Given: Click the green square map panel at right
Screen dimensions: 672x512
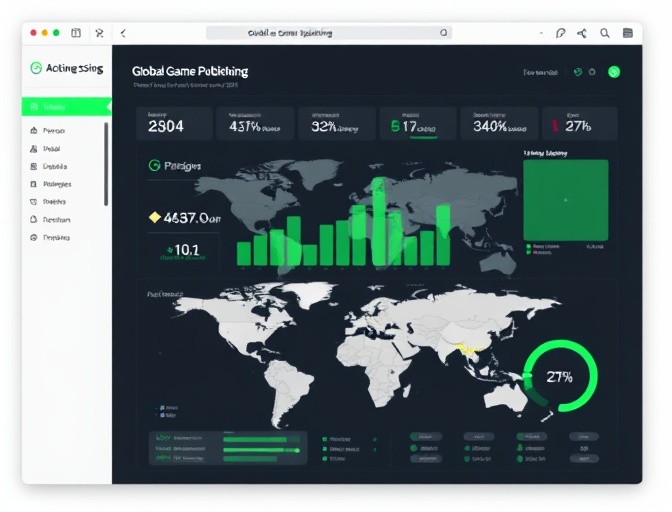Looking at the screenshot, I should pyautogui.click(x=565, y=200).
